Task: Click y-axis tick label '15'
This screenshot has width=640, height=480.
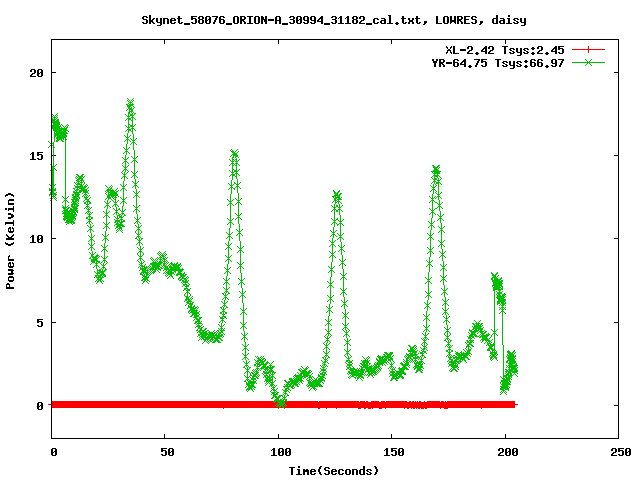Action: coord(36,156)
